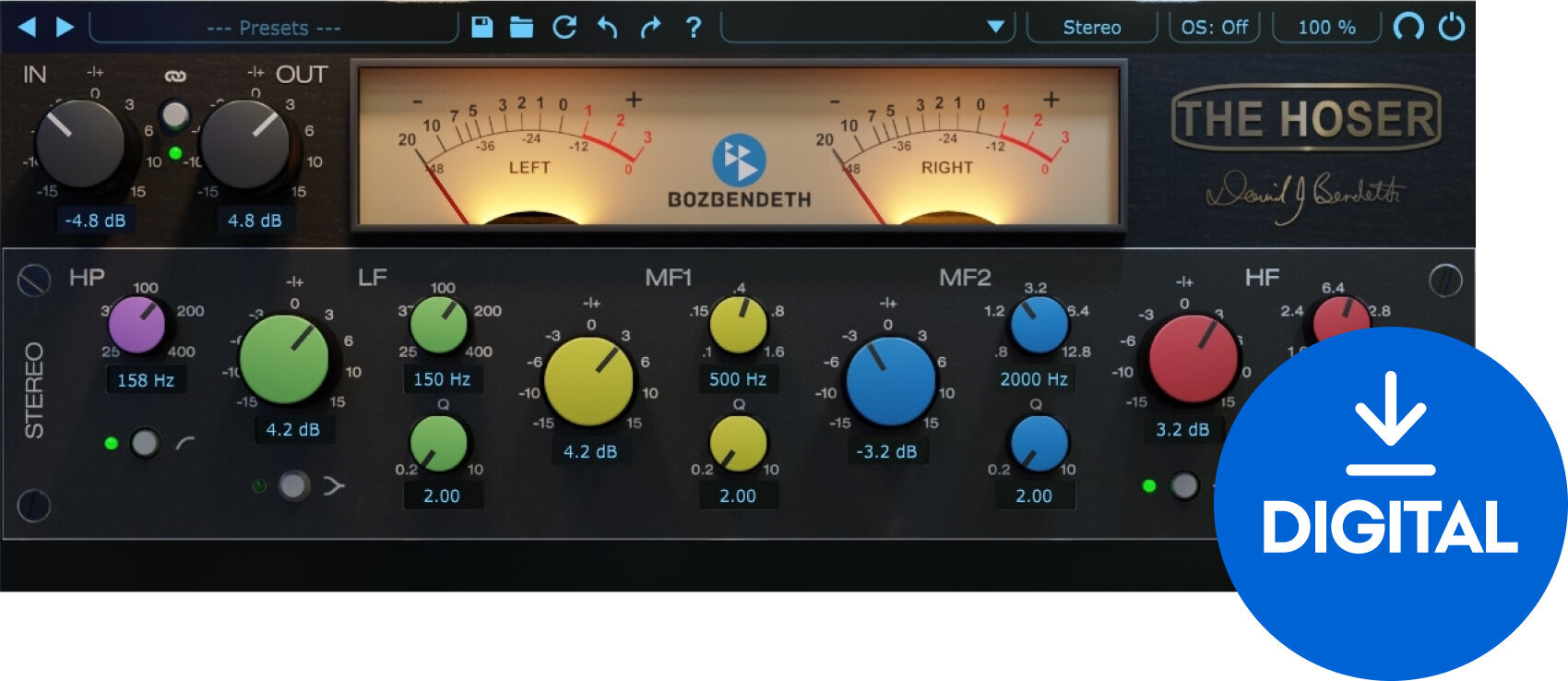
Task: Click the yellow MF1 Q knob
Action: (x=738, y=443)
